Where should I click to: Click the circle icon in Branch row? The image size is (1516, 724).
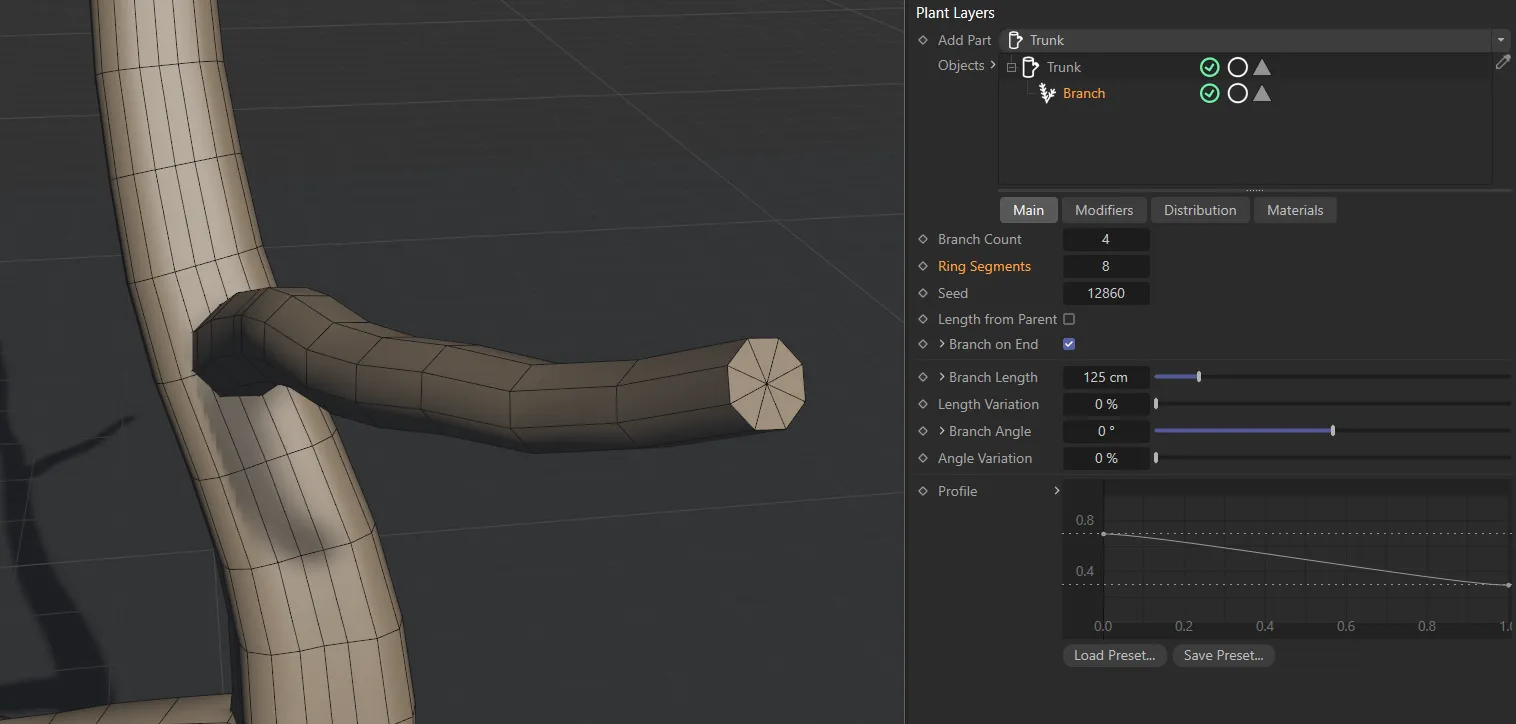pos(1237,93)
